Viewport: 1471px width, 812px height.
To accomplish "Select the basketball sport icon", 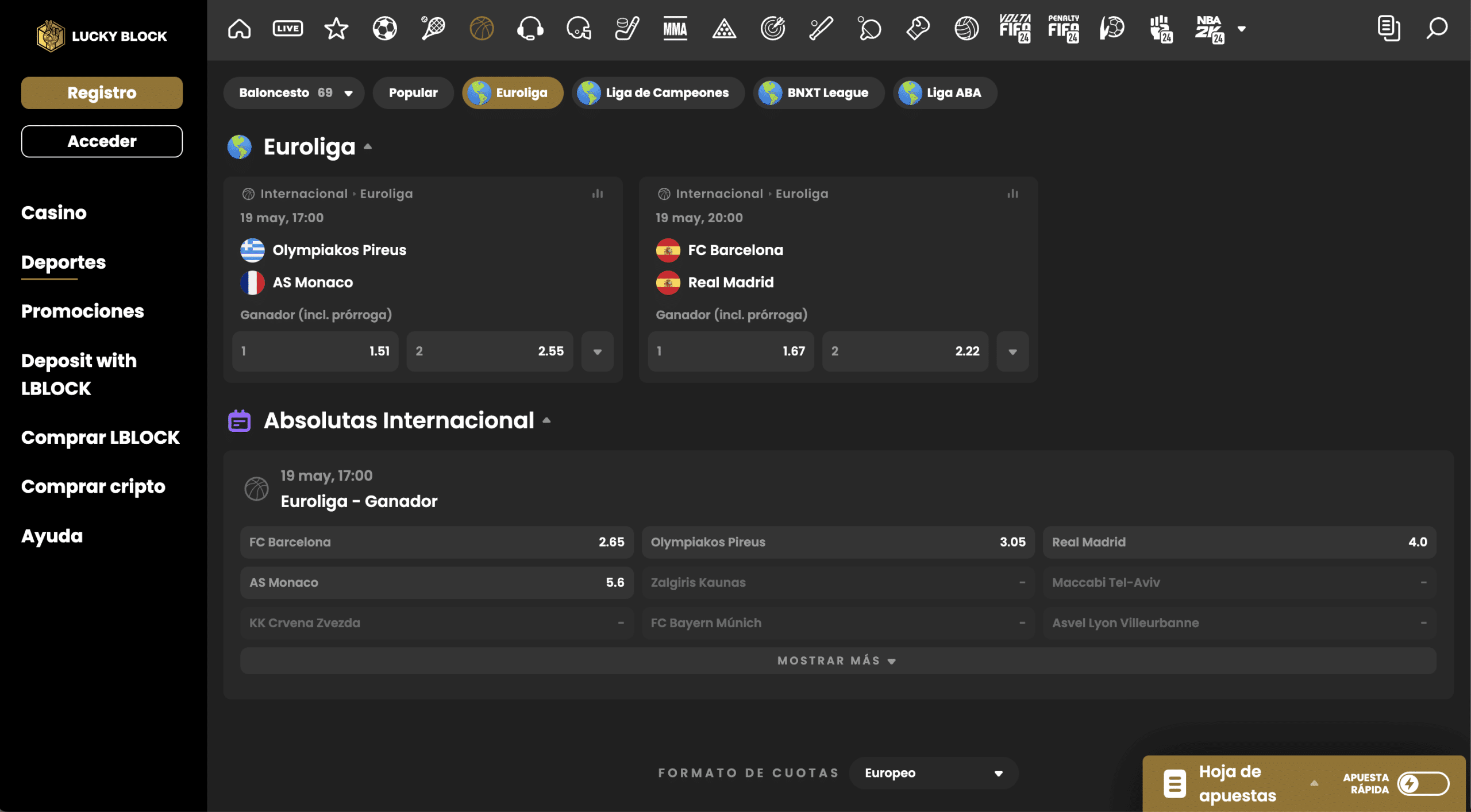I will pyautogui.click(x=482, y=28).
